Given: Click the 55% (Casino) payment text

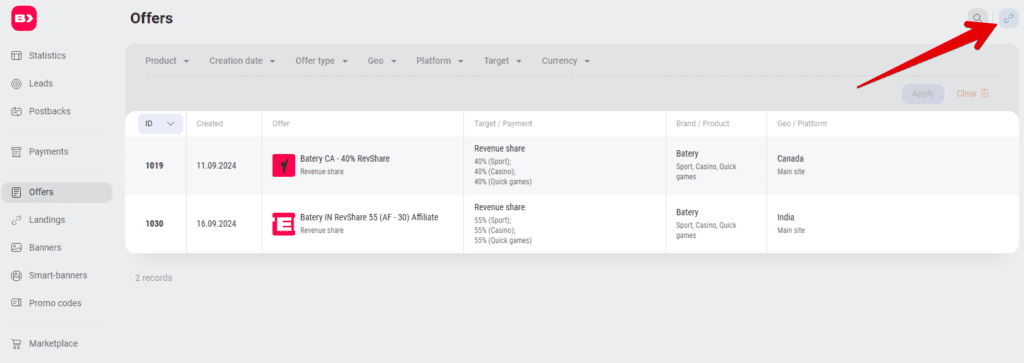Looking at the screenshot, I should (494, 230).
